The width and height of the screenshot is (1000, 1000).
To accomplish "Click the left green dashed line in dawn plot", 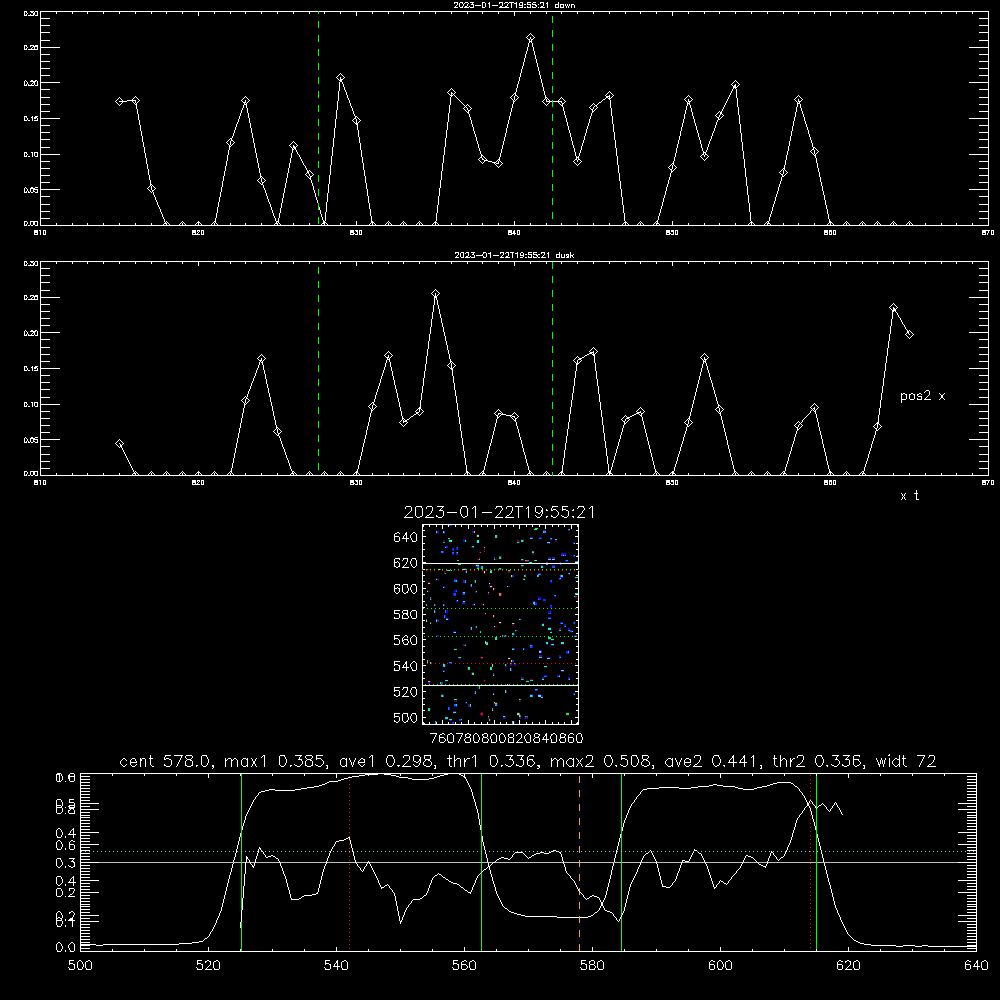I will point(319,118).
